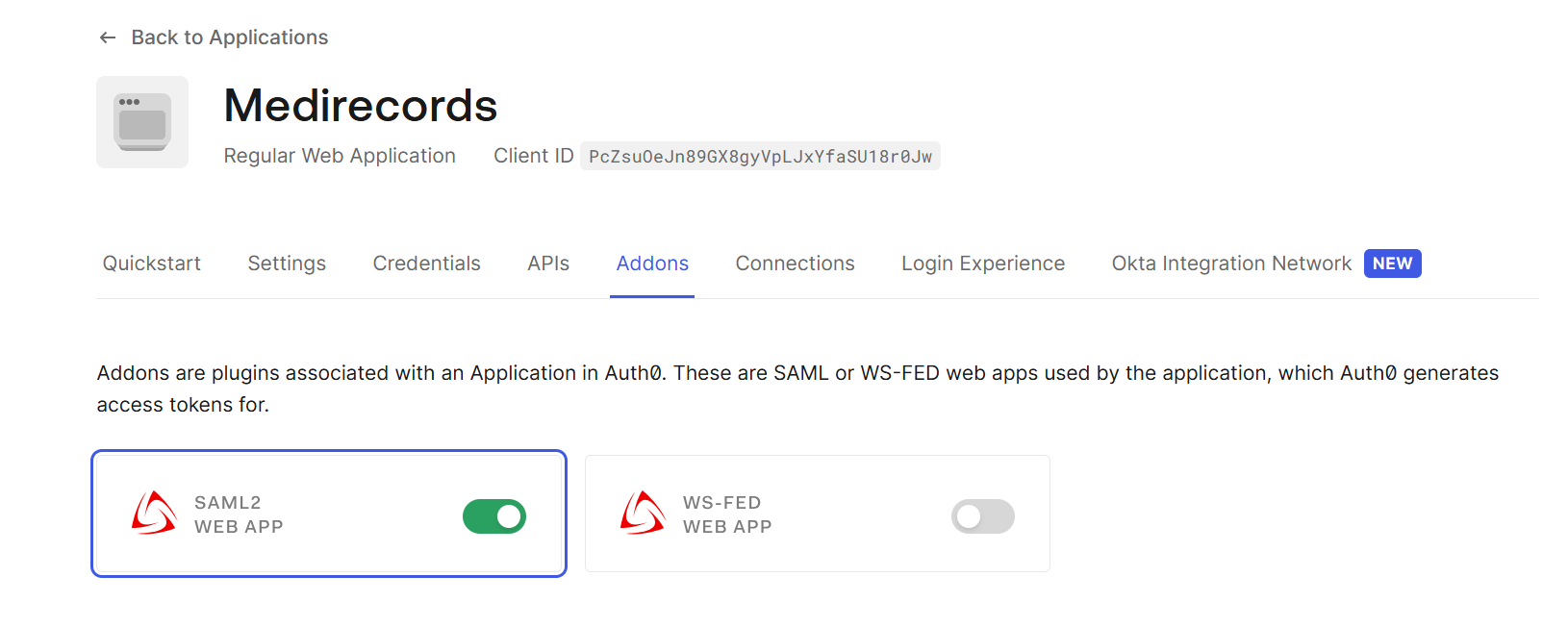Go to the Credentials tab
The height and width of the screenshot is (627, 1568).
coord(426,263)
